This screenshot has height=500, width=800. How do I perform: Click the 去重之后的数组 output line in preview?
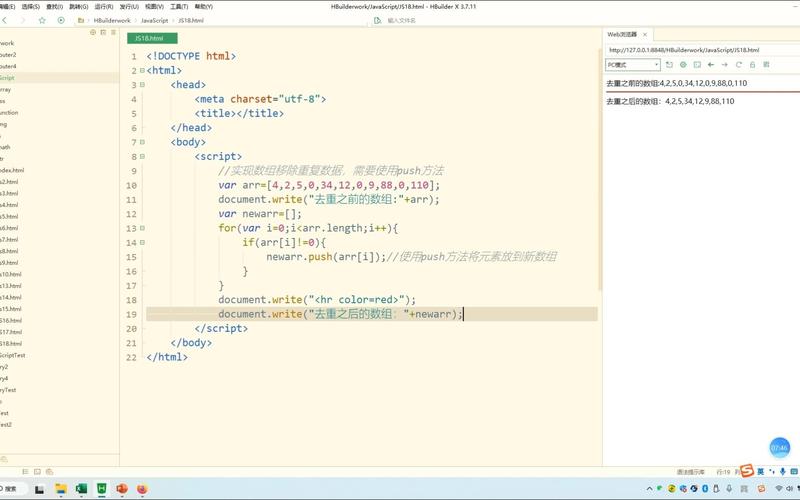click(x=670, y=101)
